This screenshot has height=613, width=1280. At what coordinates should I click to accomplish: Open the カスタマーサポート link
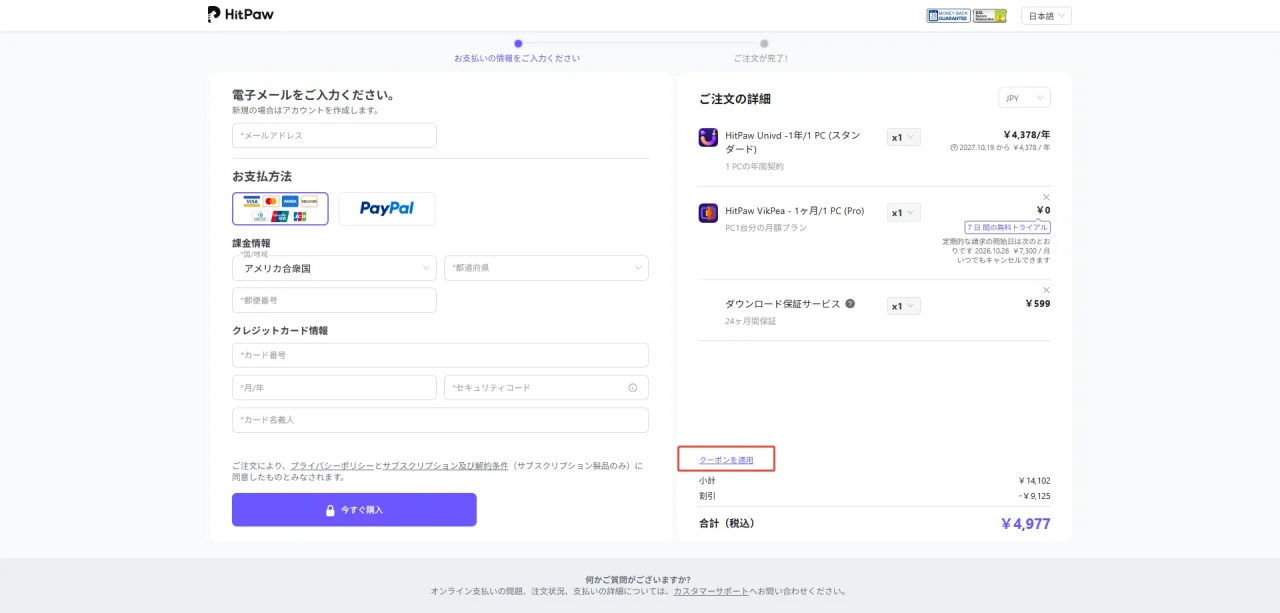(711, 592)
